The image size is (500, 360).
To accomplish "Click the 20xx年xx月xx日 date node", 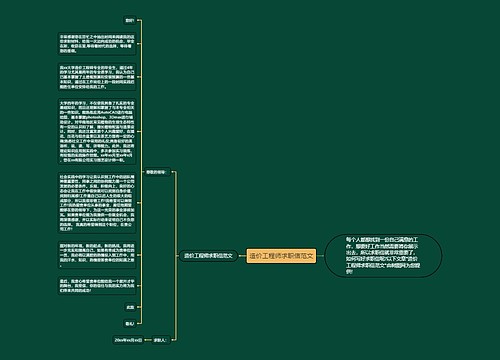I will [128, 340].
